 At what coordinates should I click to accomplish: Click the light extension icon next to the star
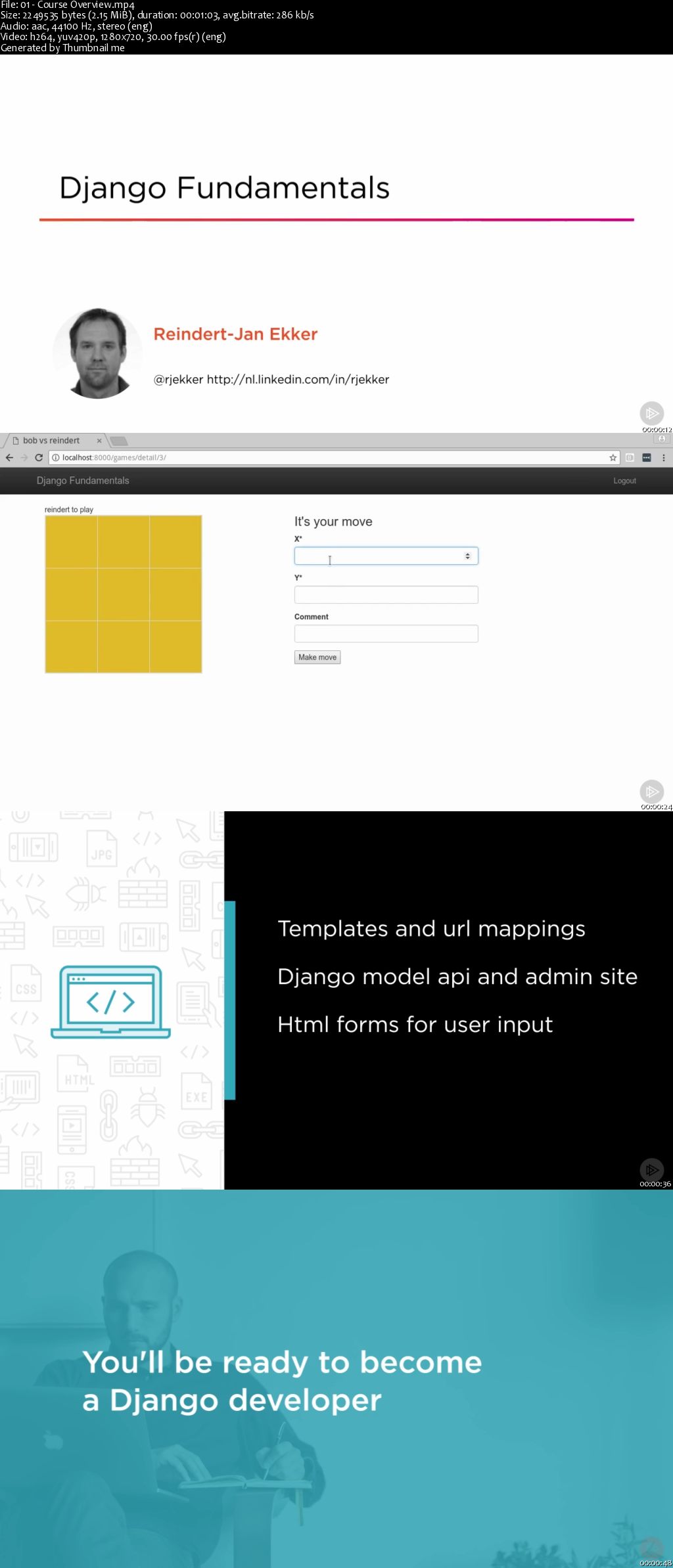tap(630, 458)
